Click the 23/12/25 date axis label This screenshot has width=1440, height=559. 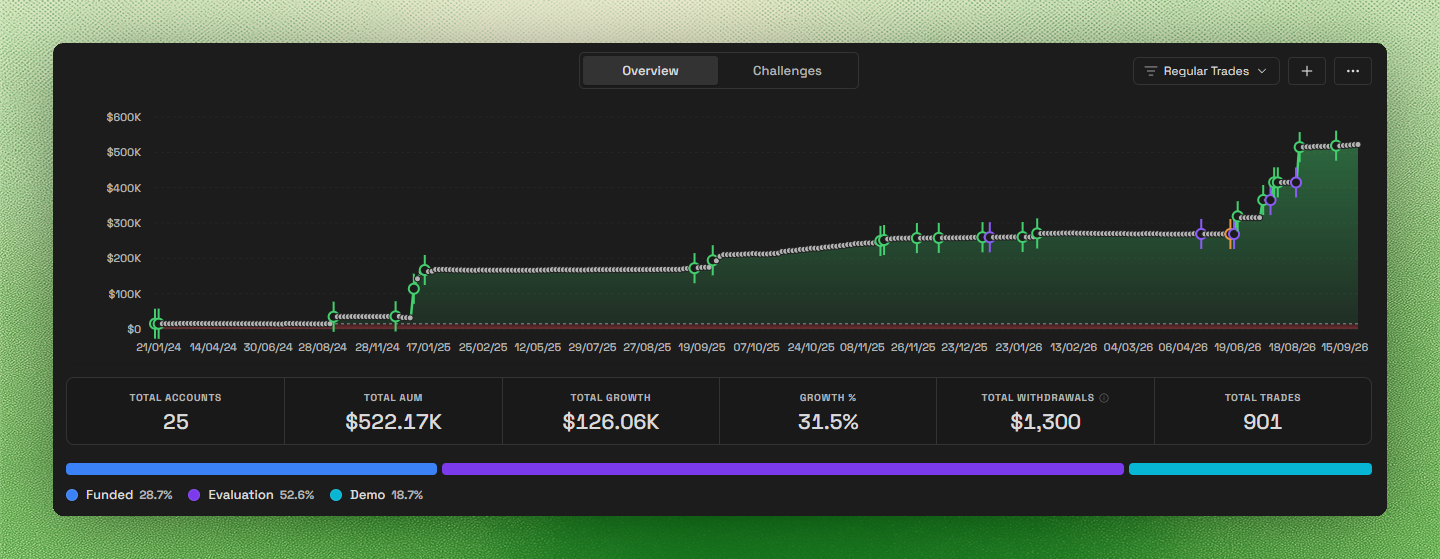[x=964, y=348]
